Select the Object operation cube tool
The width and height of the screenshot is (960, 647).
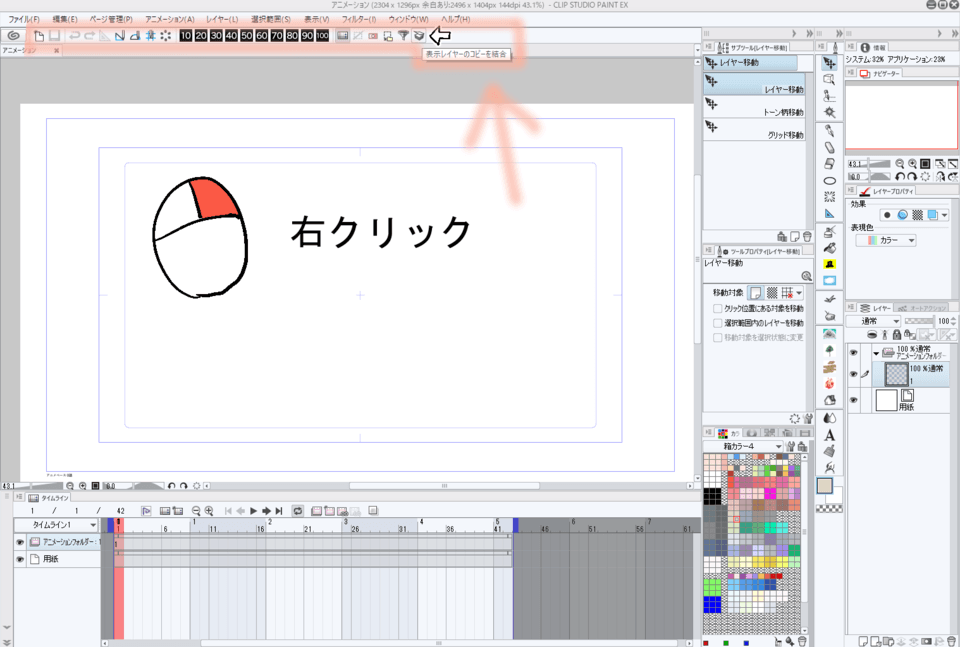pos(829,79)
